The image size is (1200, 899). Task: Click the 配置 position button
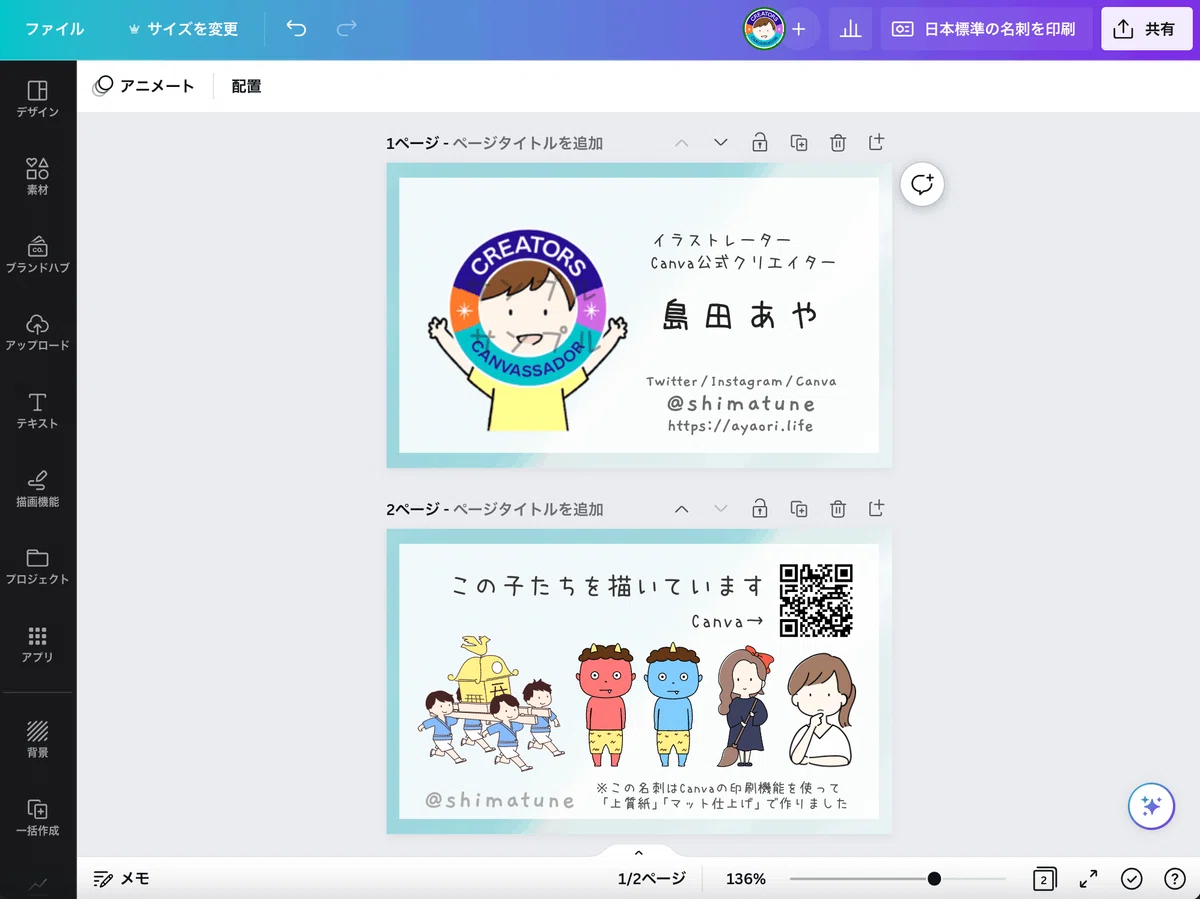click(x=246, y=86)
